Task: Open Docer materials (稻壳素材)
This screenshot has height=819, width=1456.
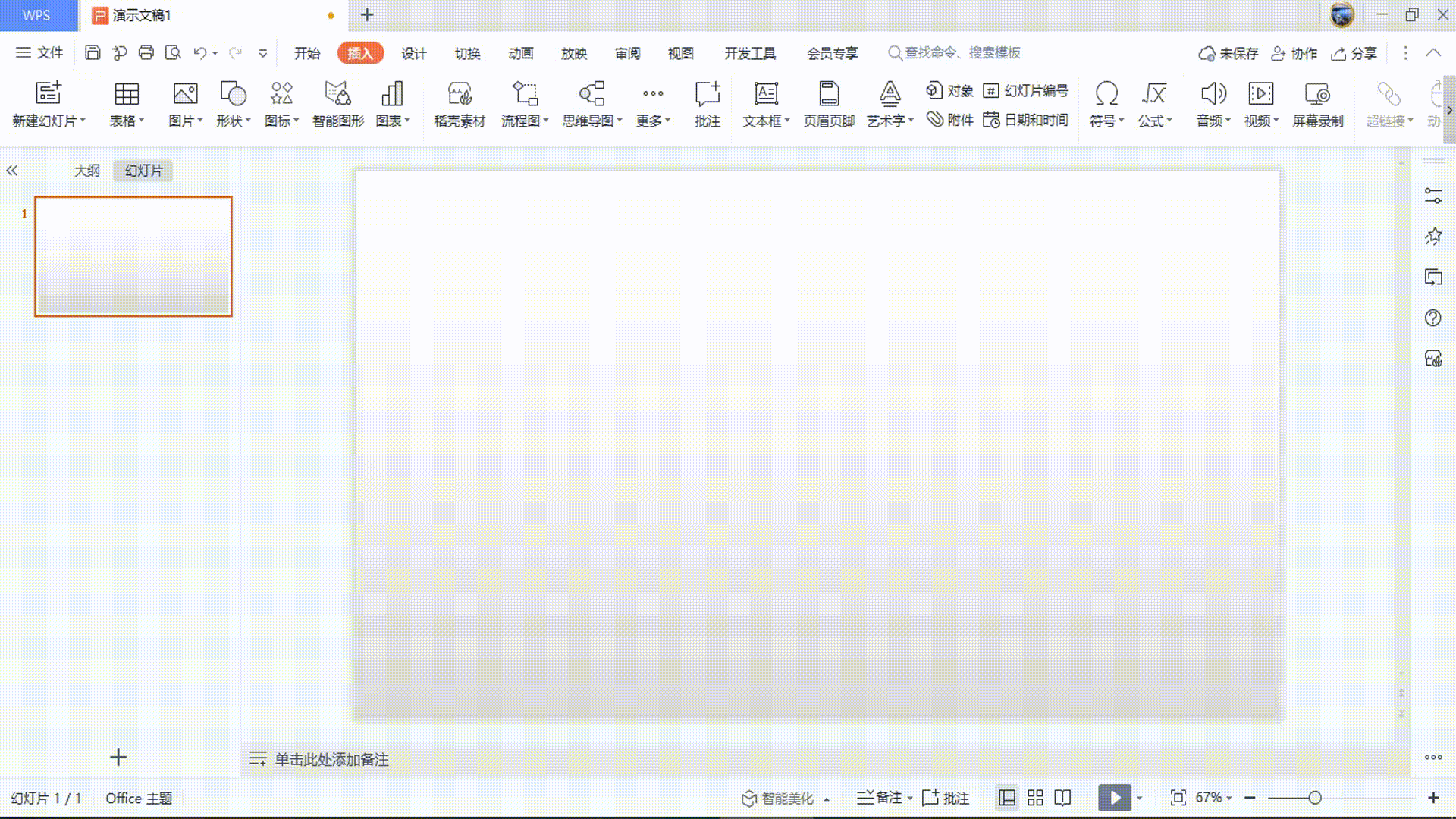Action: click(x=460, y=104)
